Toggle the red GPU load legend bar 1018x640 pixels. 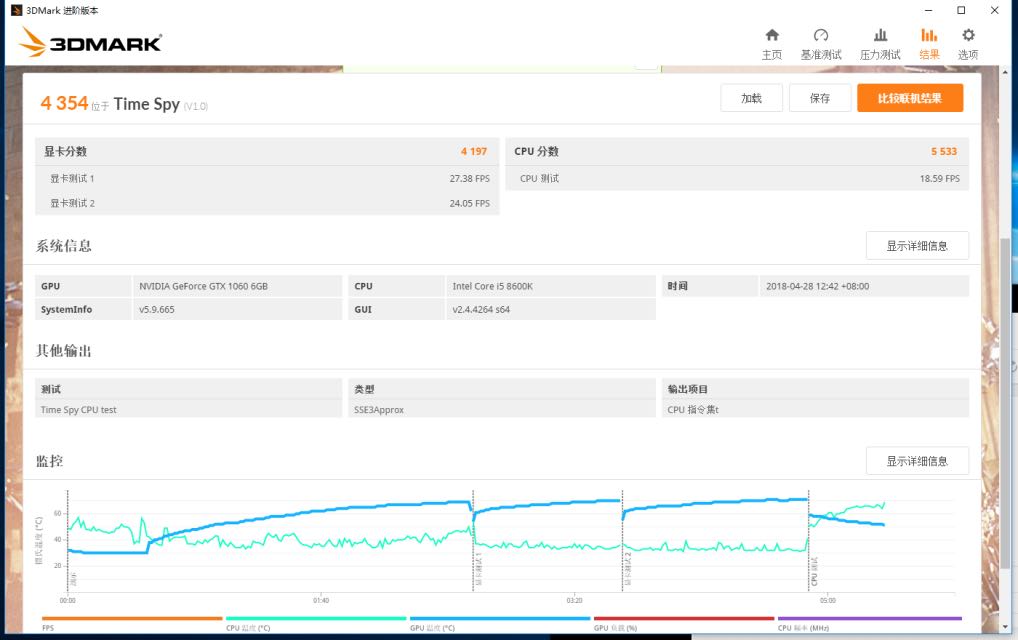click(x=684, y=619)
